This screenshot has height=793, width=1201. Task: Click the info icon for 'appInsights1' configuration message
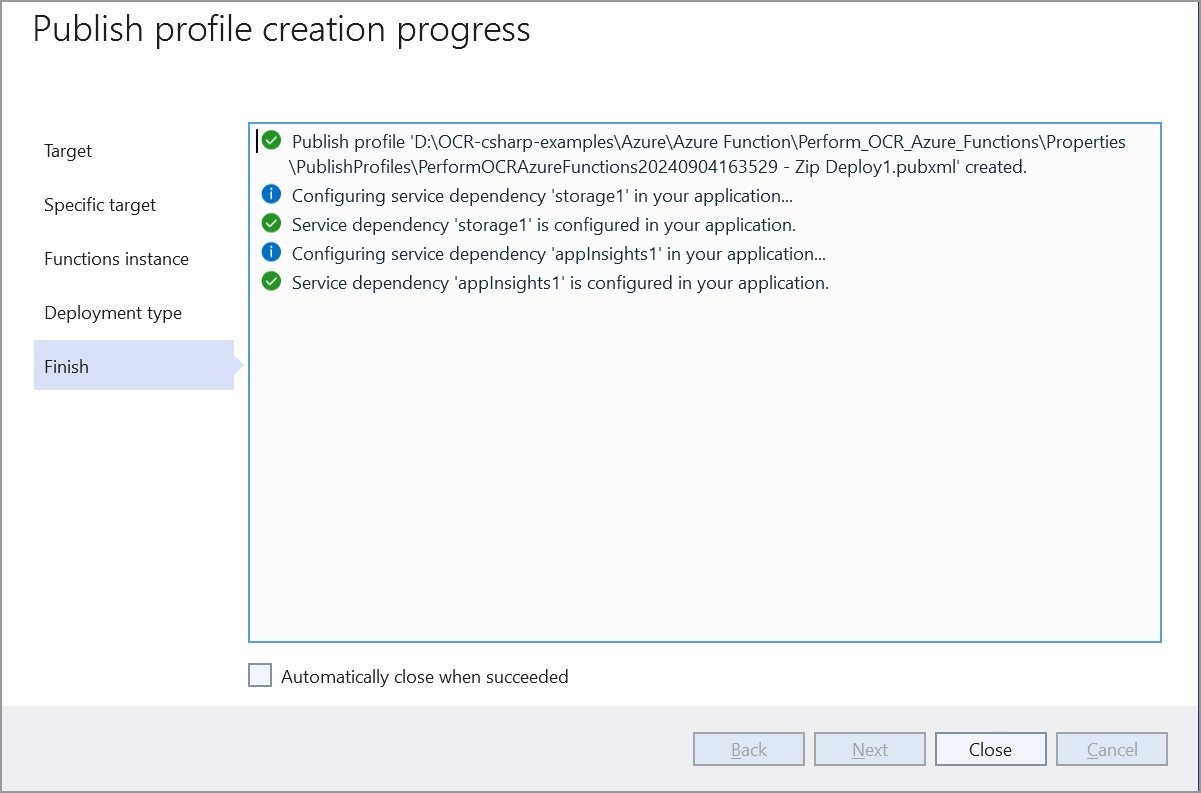tap(271, 252)
